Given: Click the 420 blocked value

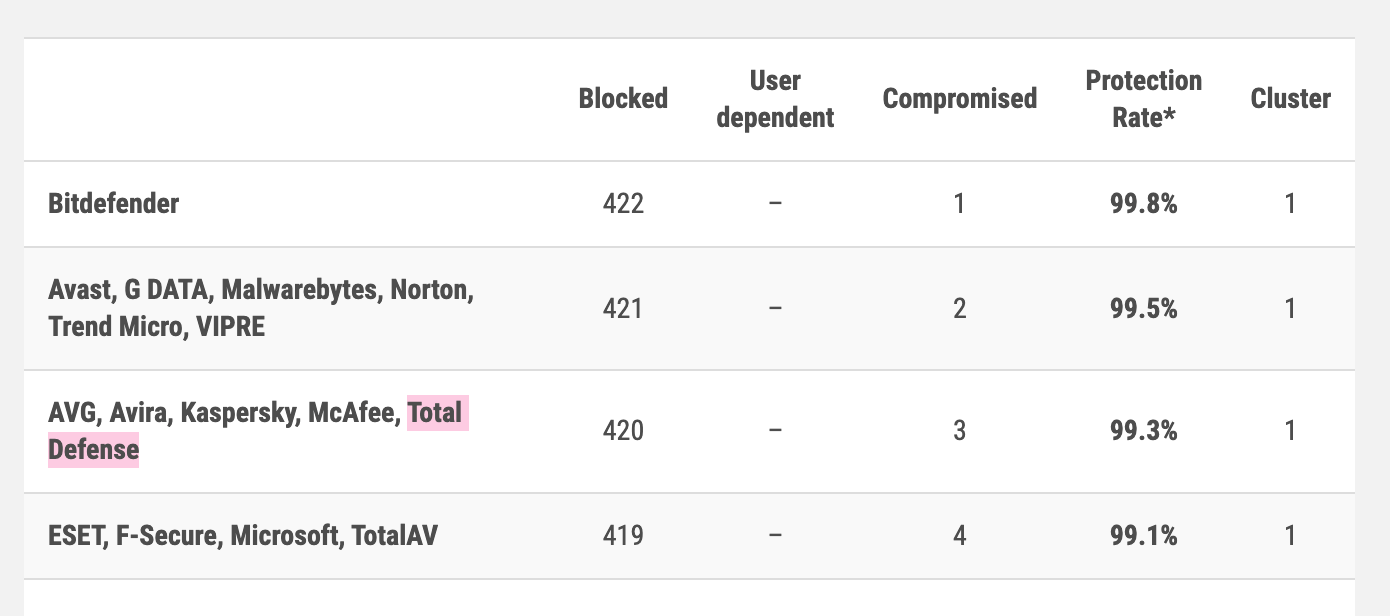Looking at the screenshot, I should (x=623, y=431).
